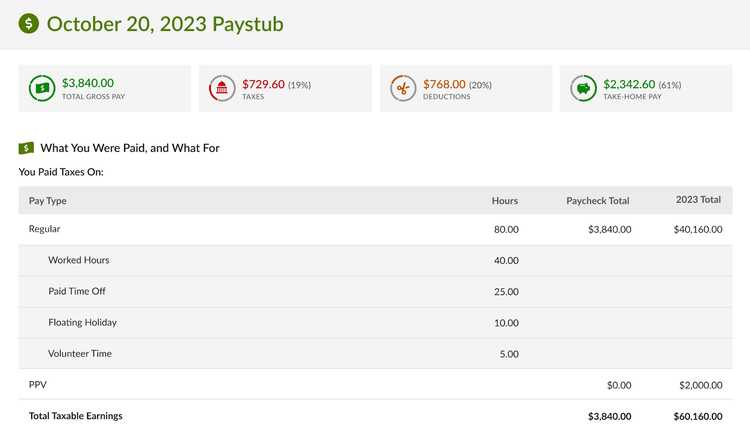Click the Taxes building icon

pos(222,89)
